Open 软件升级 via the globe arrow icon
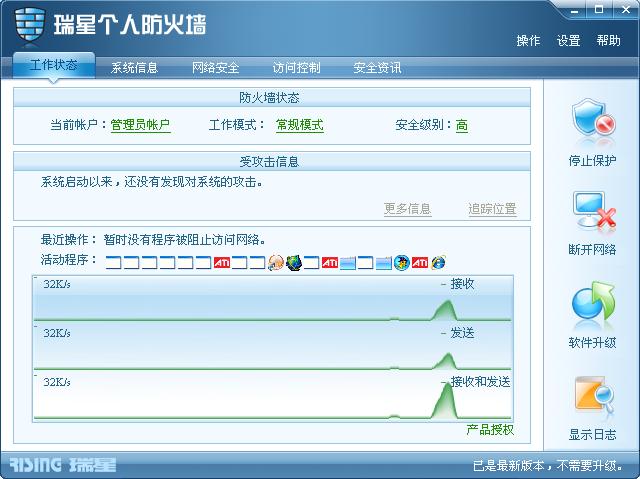The height and width of the screenshot is (479, 640). (593, 305)
